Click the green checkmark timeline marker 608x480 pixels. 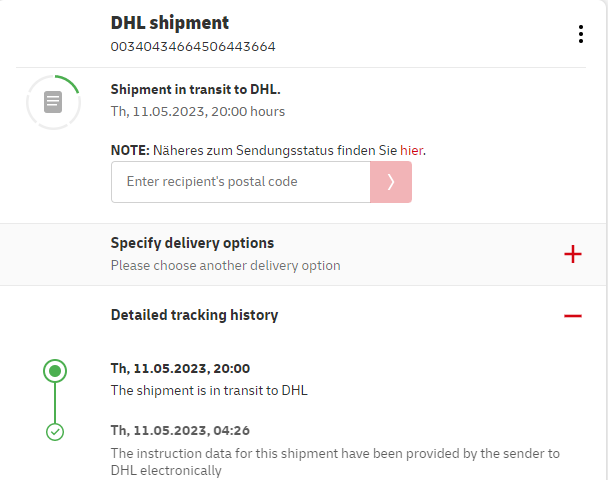point(56,432)
